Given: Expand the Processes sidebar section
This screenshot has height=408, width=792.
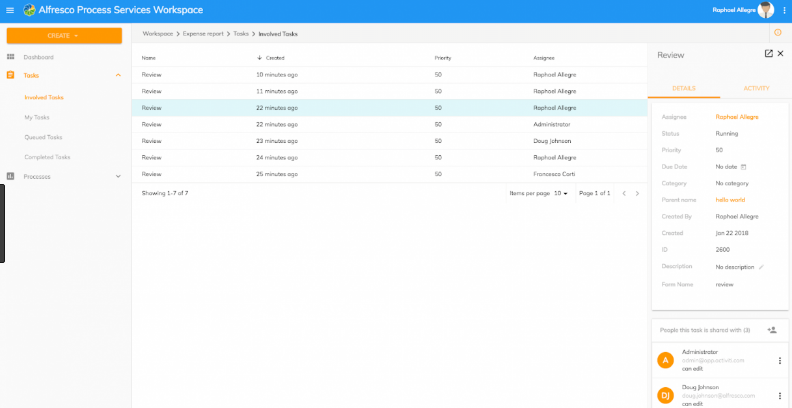Looking at the screenshot, I should point(118,177).
